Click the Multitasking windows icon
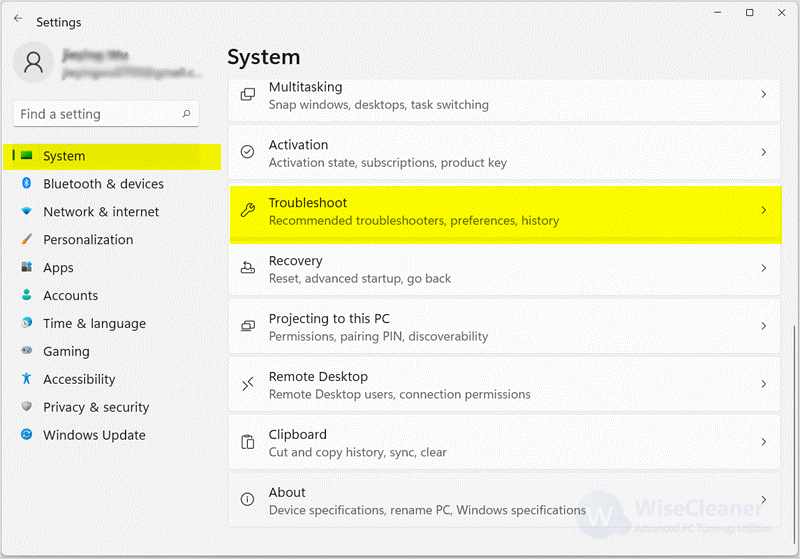This screenshot has width=800, height=559. (248, 94)
